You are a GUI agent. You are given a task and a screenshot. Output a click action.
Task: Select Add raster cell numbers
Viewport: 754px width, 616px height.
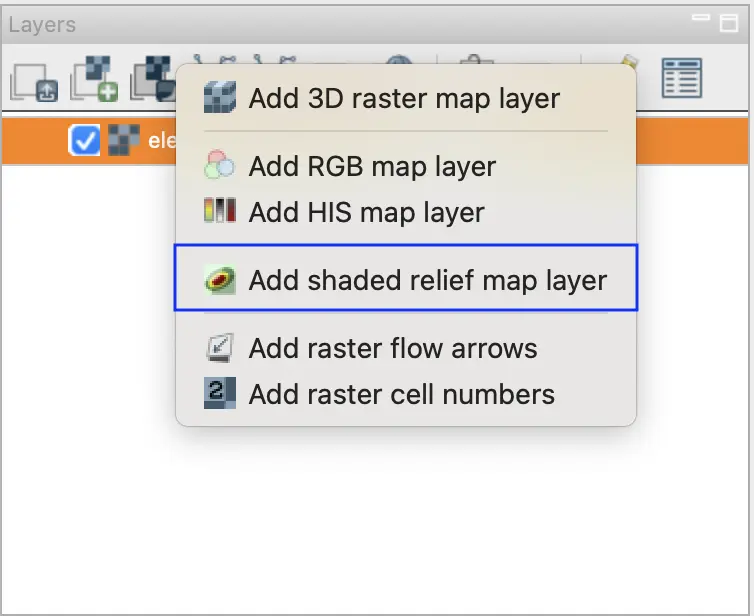401,394
